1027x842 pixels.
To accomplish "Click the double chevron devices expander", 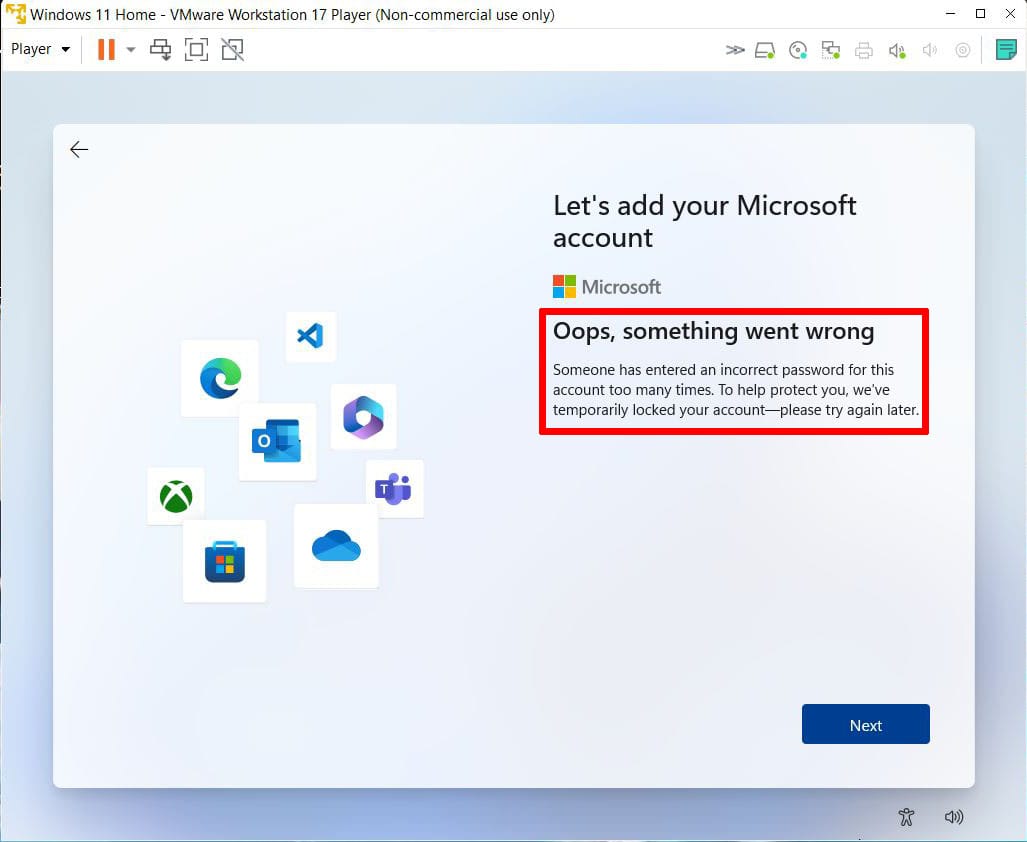I will tap(735, 50).
